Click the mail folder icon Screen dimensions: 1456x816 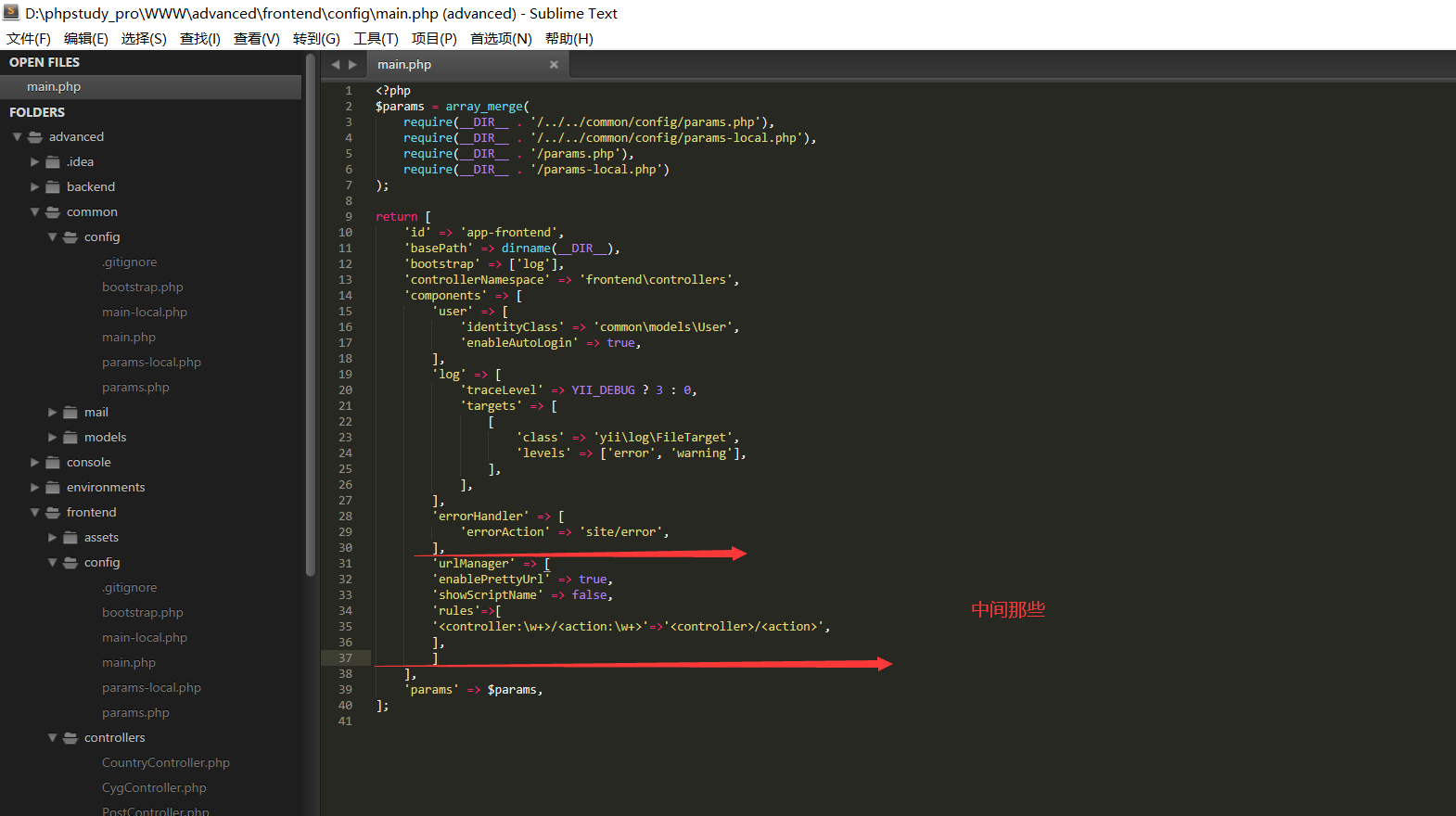click(x=70, y=412)
